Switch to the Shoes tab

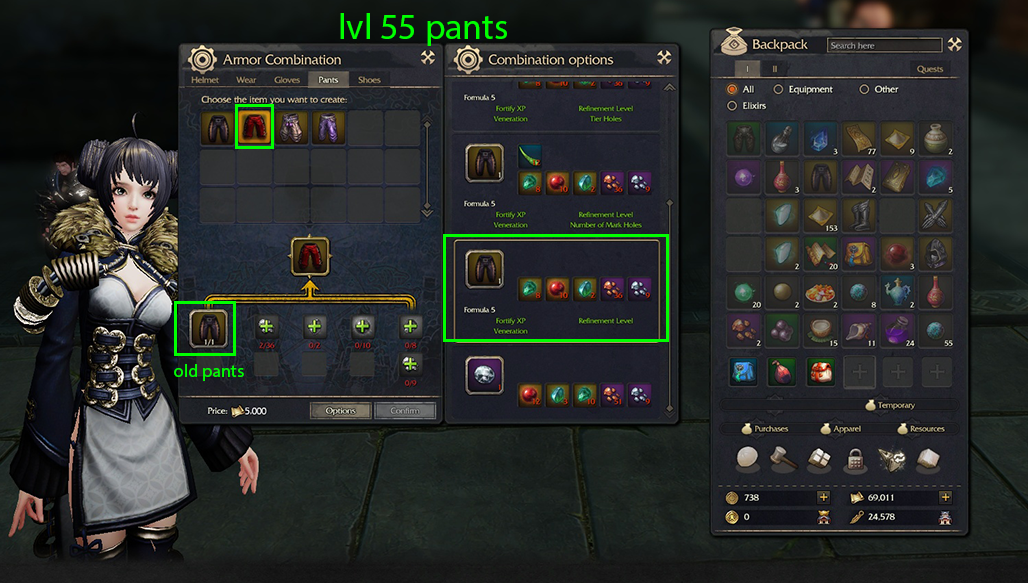point(369,80)
